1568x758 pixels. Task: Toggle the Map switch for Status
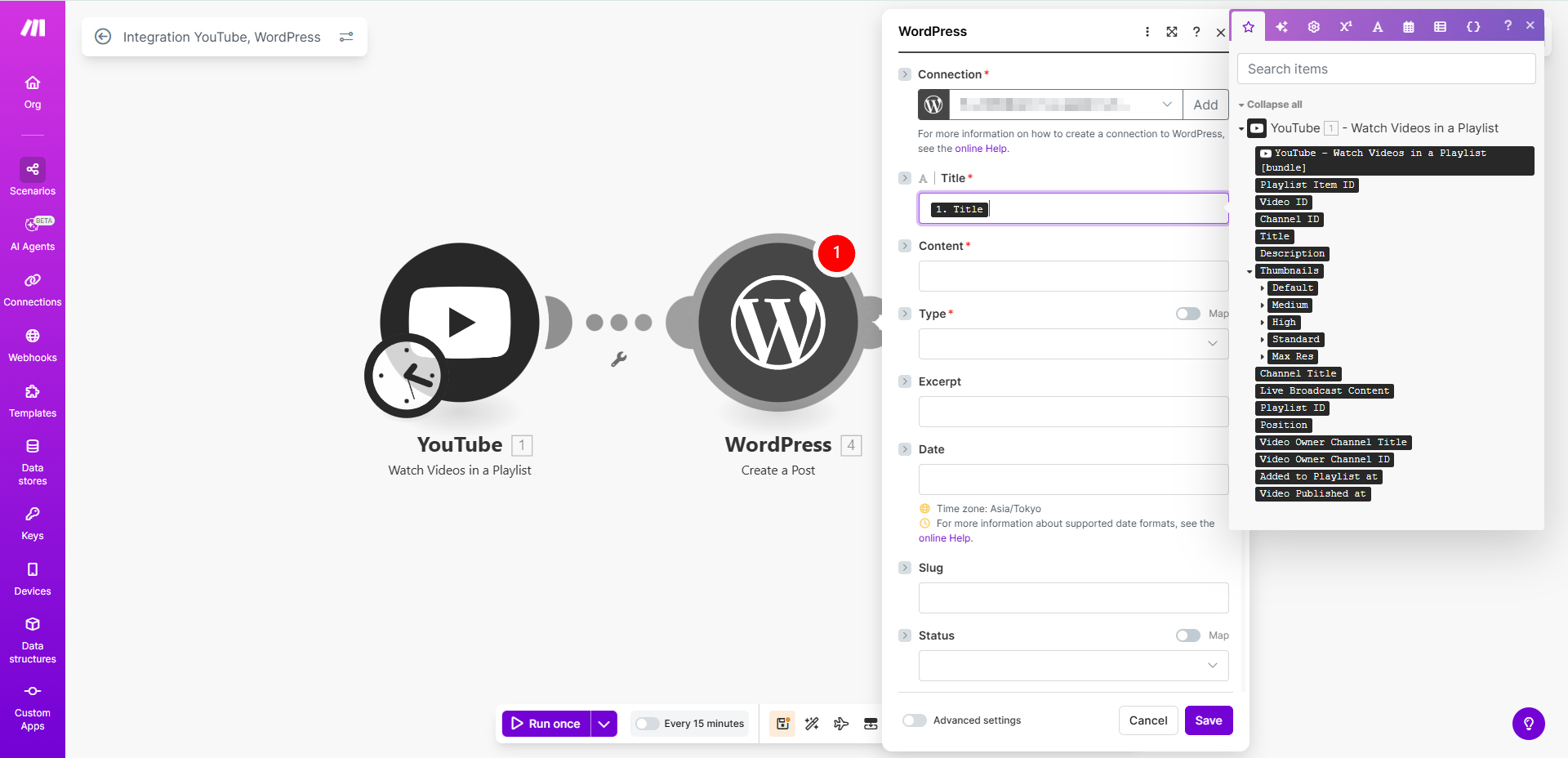click(x=1187, y=635)
